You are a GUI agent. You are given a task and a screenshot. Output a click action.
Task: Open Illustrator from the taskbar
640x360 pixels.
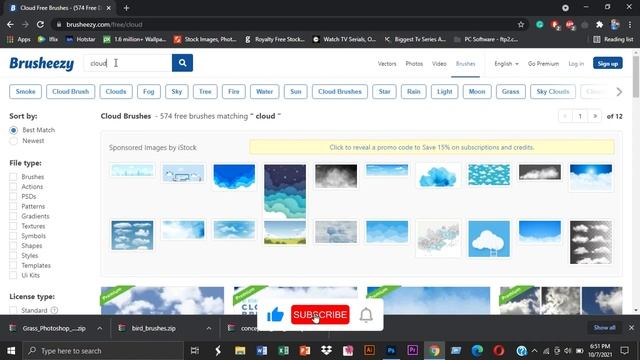point(369,351)
